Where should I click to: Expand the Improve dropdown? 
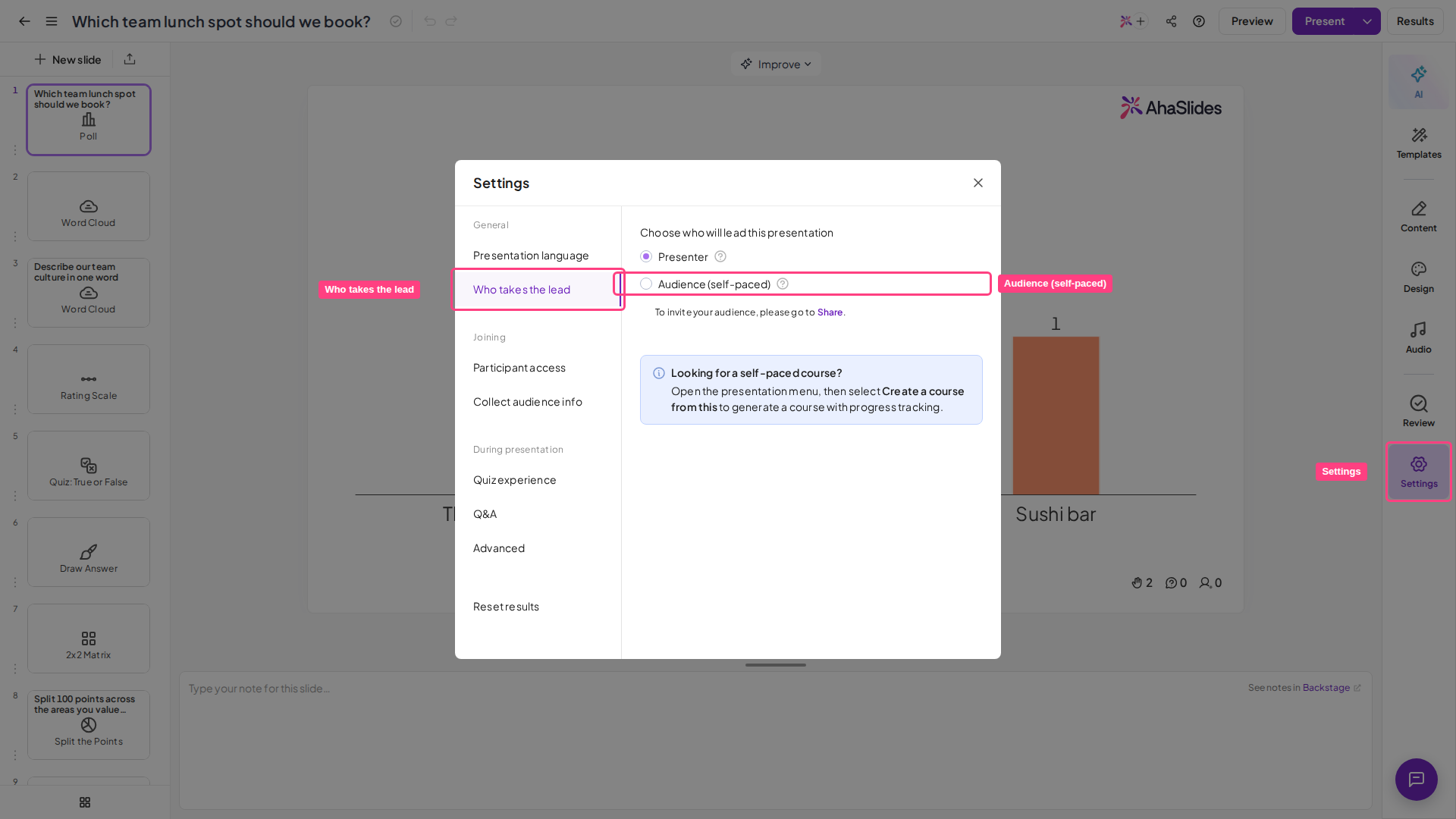pos(776,64)
